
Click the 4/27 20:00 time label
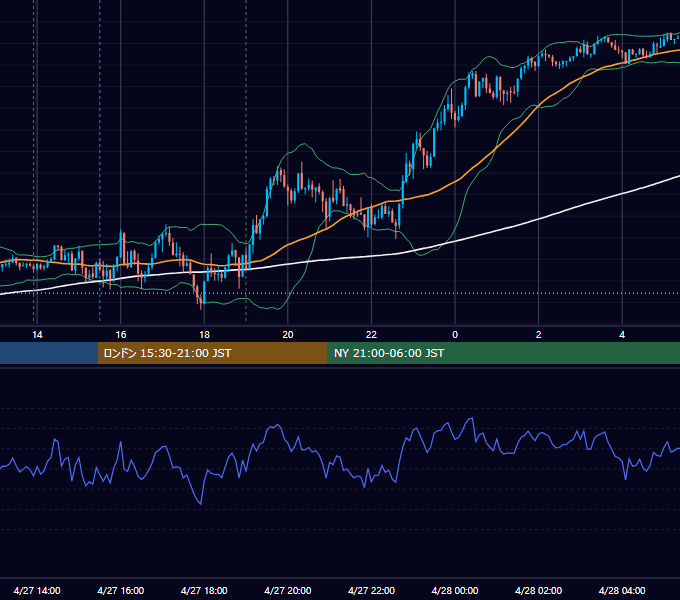tap(288, 590)
